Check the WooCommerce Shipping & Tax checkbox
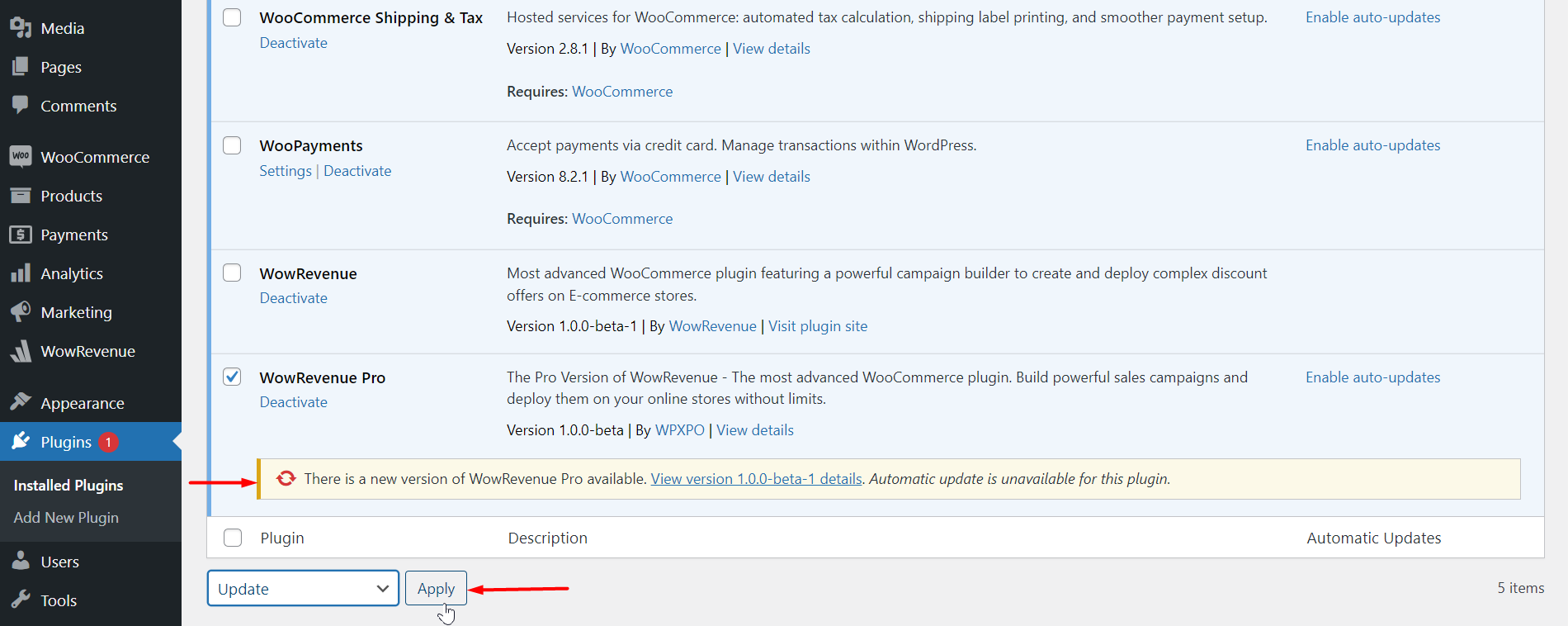This screenshot has height=626, width=1568. pos(232,17)
